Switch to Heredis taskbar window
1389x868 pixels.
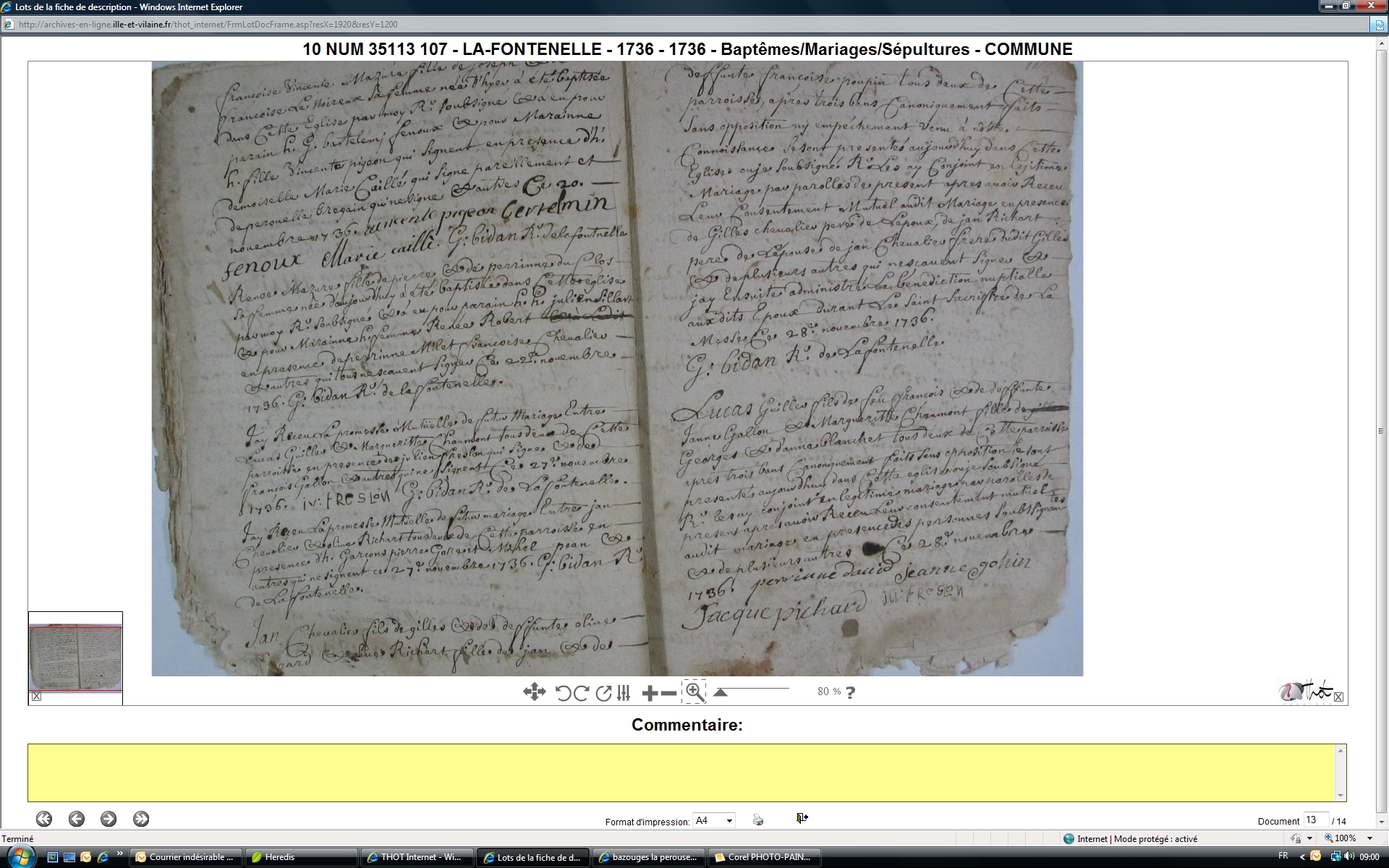coord(302,857)
